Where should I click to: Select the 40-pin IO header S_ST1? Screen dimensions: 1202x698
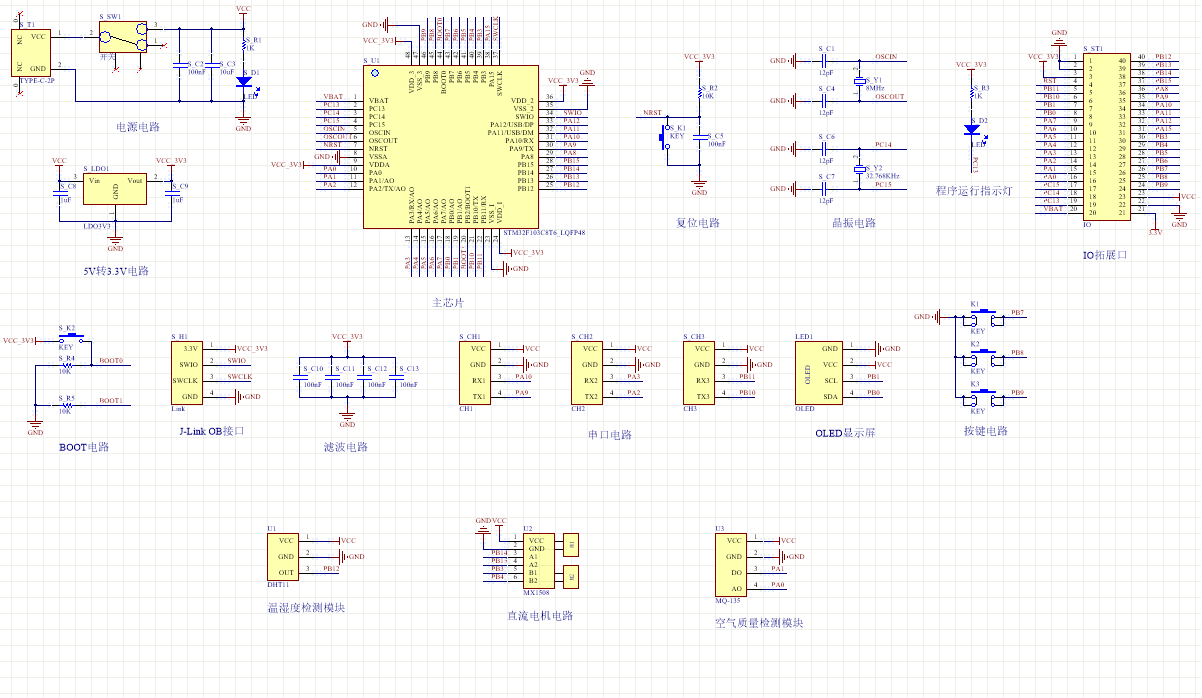1106,137
